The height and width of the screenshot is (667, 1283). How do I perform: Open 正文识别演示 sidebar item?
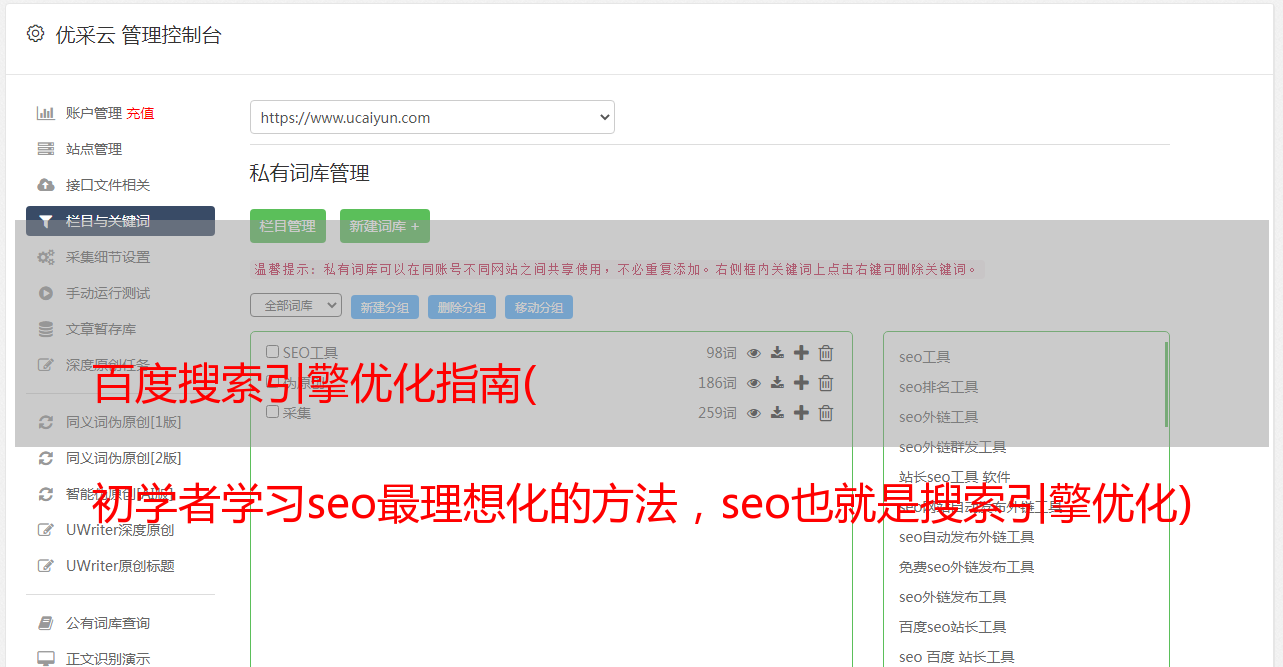[x=108, y=659]
